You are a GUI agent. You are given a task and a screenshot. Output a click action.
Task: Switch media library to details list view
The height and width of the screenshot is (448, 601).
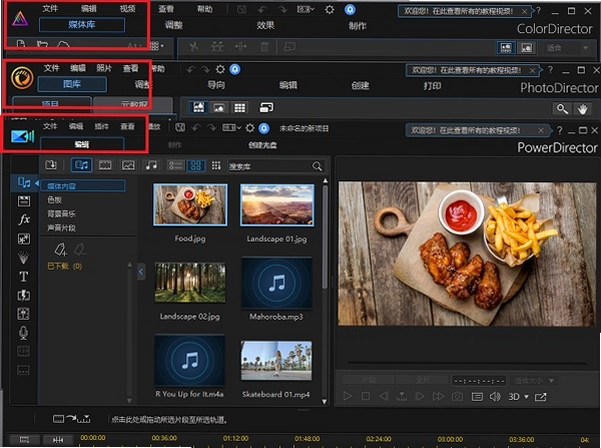pyautogui.click(x=176, y=166)
